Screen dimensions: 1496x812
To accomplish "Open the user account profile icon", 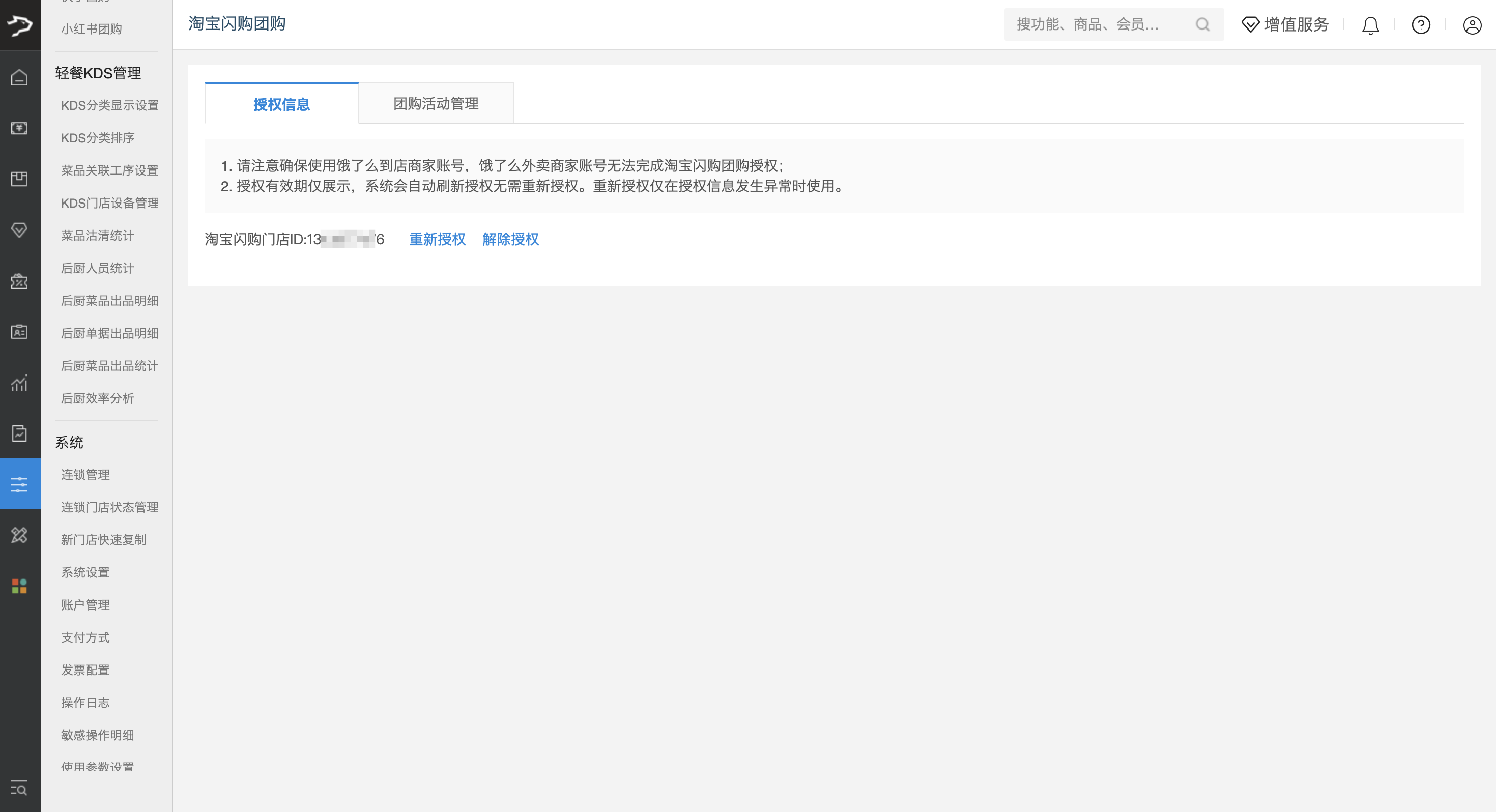I will coord(1472,25).
